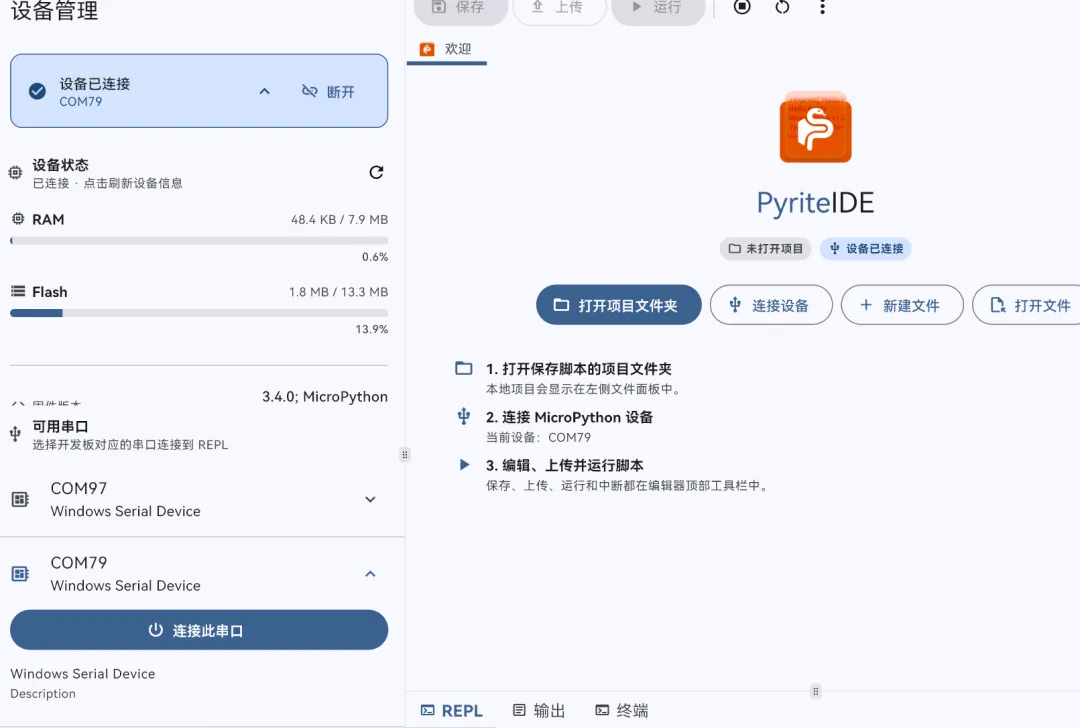Click folder icon beside step 1
The image size is (1080, 728).
click(464, 368)
